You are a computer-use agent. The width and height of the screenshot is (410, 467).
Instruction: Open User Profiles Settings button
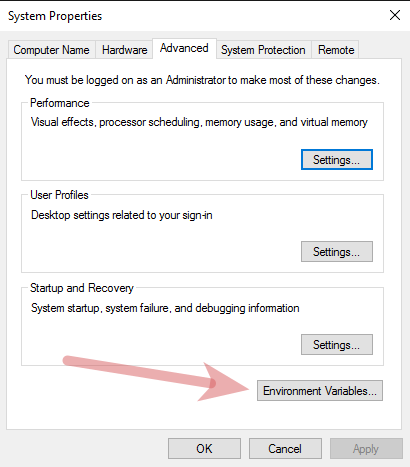(337, 252)
